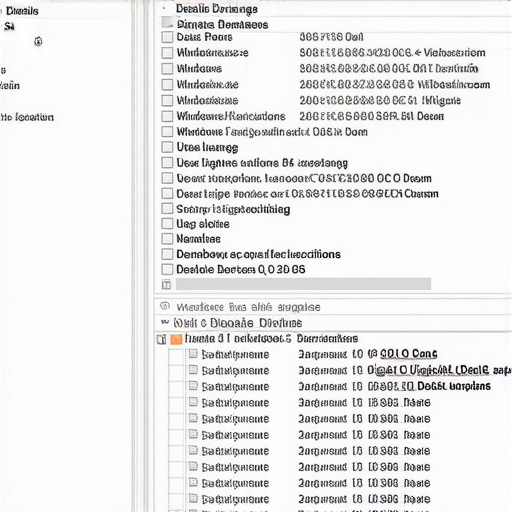Tick the checkbox beside 'Data Poors'
Viewport: 512px width, 512px height.
(167, 37)
